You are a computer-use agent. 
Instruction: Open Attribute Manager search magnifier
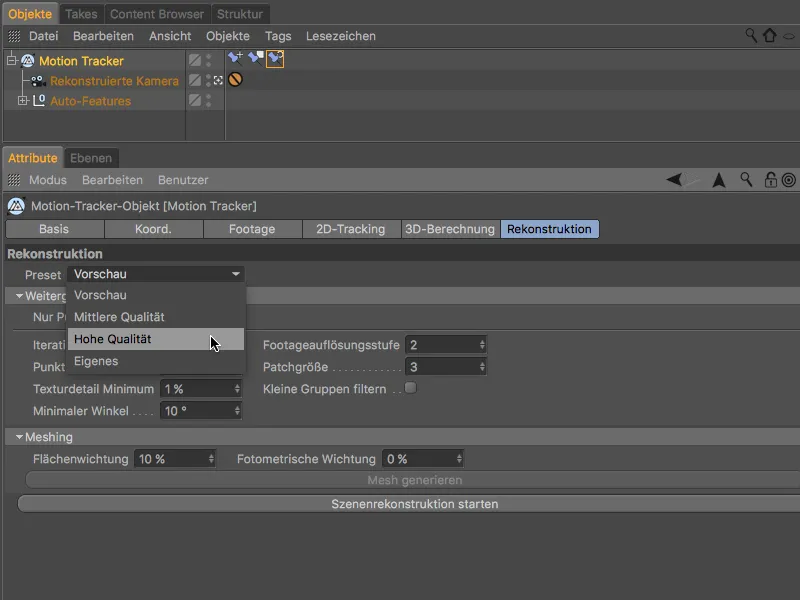coord(746,180)
